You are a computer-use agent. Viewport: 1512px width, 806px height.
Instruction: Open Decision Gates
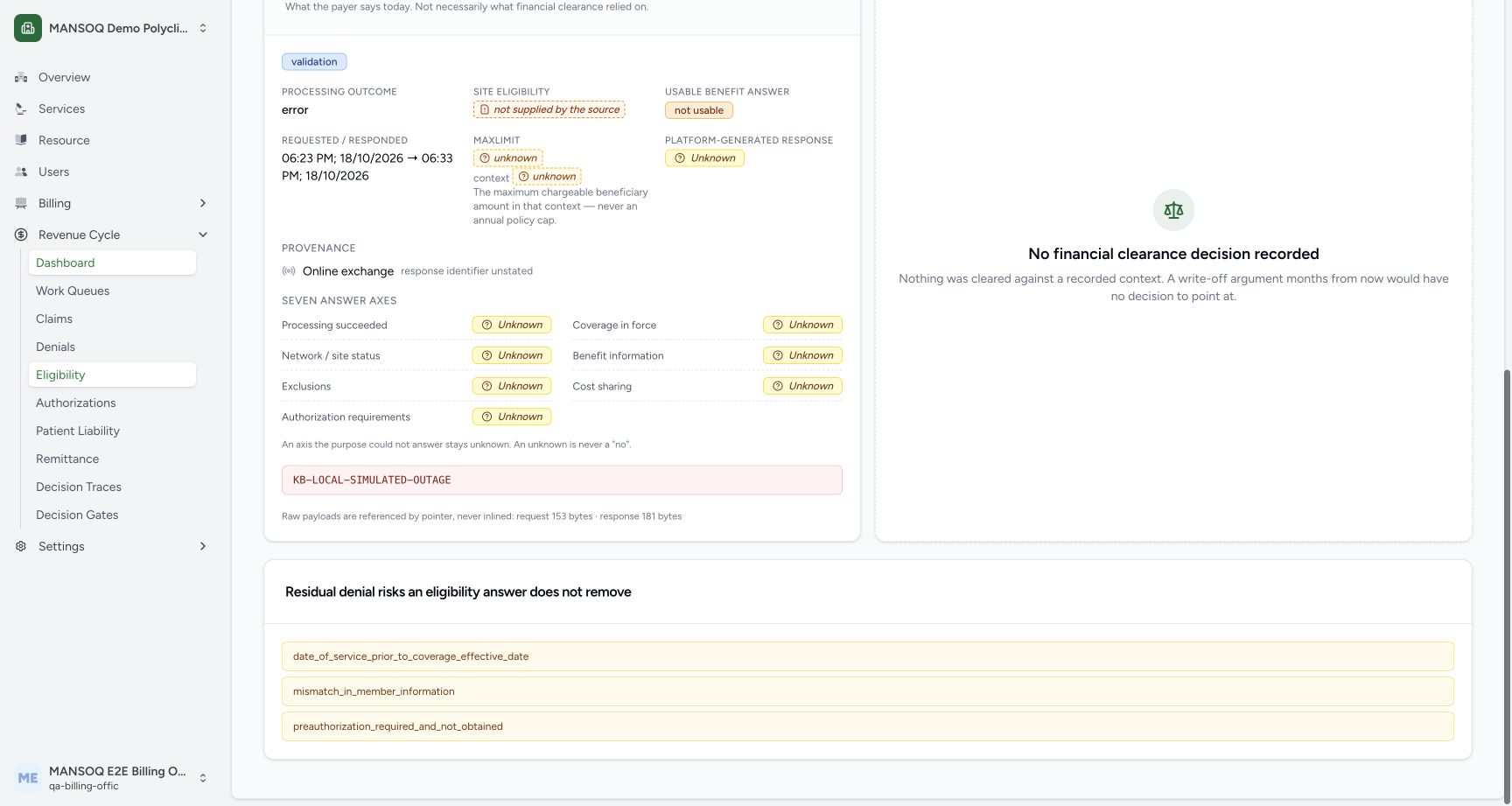pyautogui.click(x=112, y=515)
